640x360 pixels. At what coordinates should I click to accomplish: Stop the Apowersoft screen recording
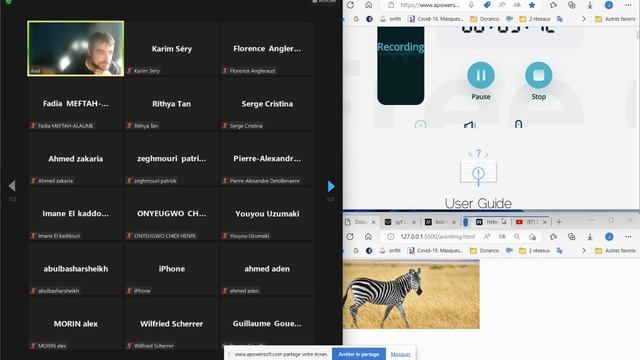(x=538, y=75)
